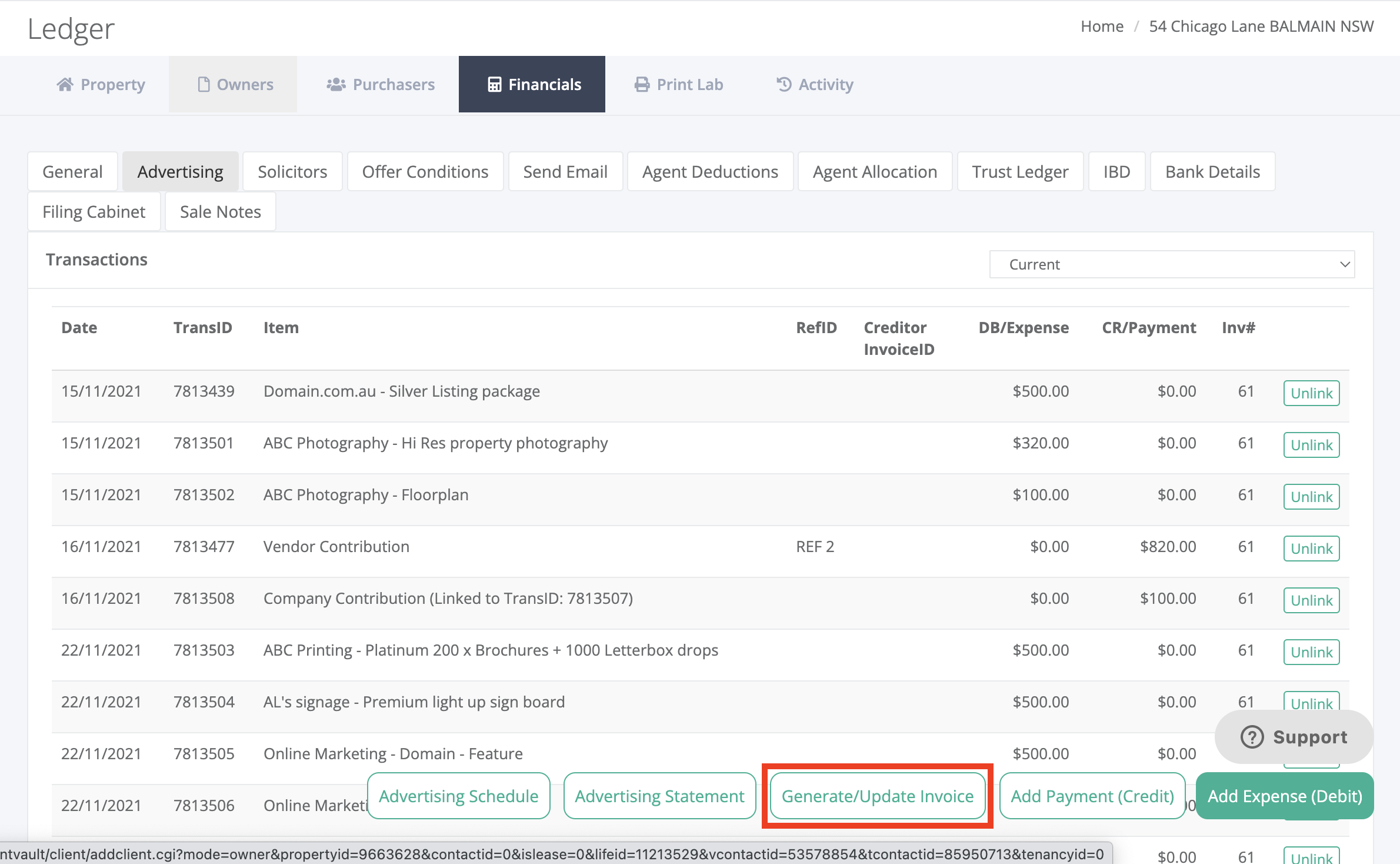The width and height of the screenshot is (1400, 864).
Task: Switch to the Sale Notes sub-tab
Action: 221,212
